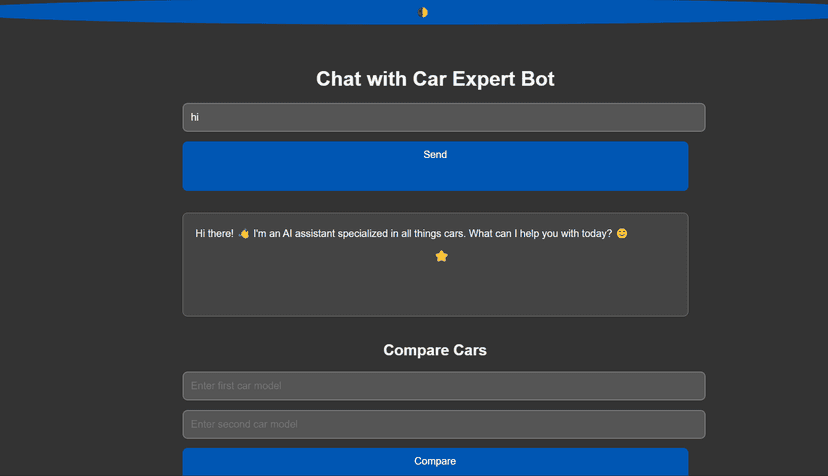
Task: Click the "Chat with Car Expert Bot" heading
Action: [x=435, y=79]
